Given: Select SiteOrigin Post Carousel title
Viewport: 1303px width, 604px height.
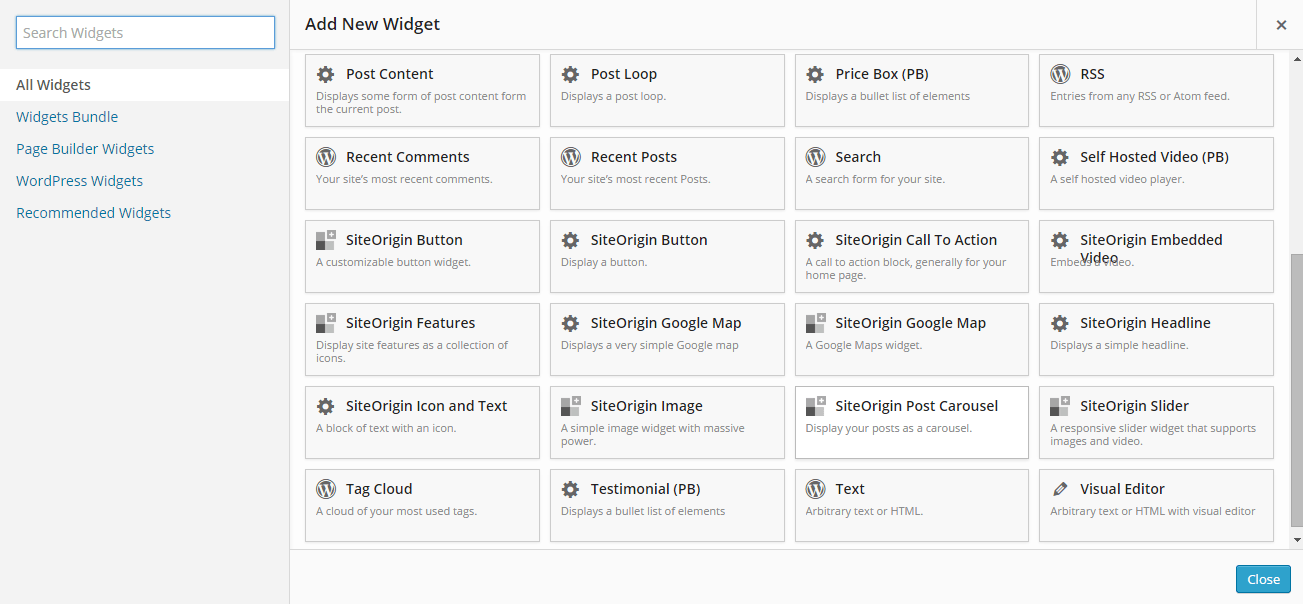Looking at the screenshot, I should (x=916, y=406).
